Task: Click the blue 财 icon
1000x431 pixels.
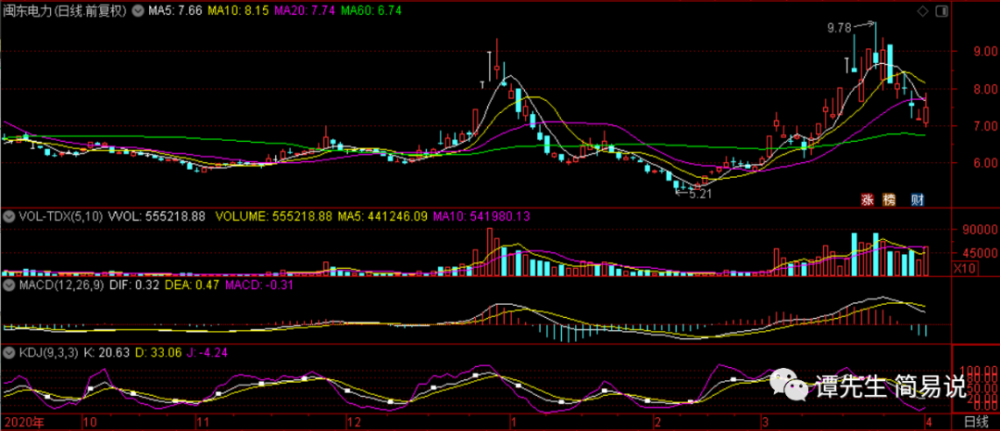Action: (918, 200)
